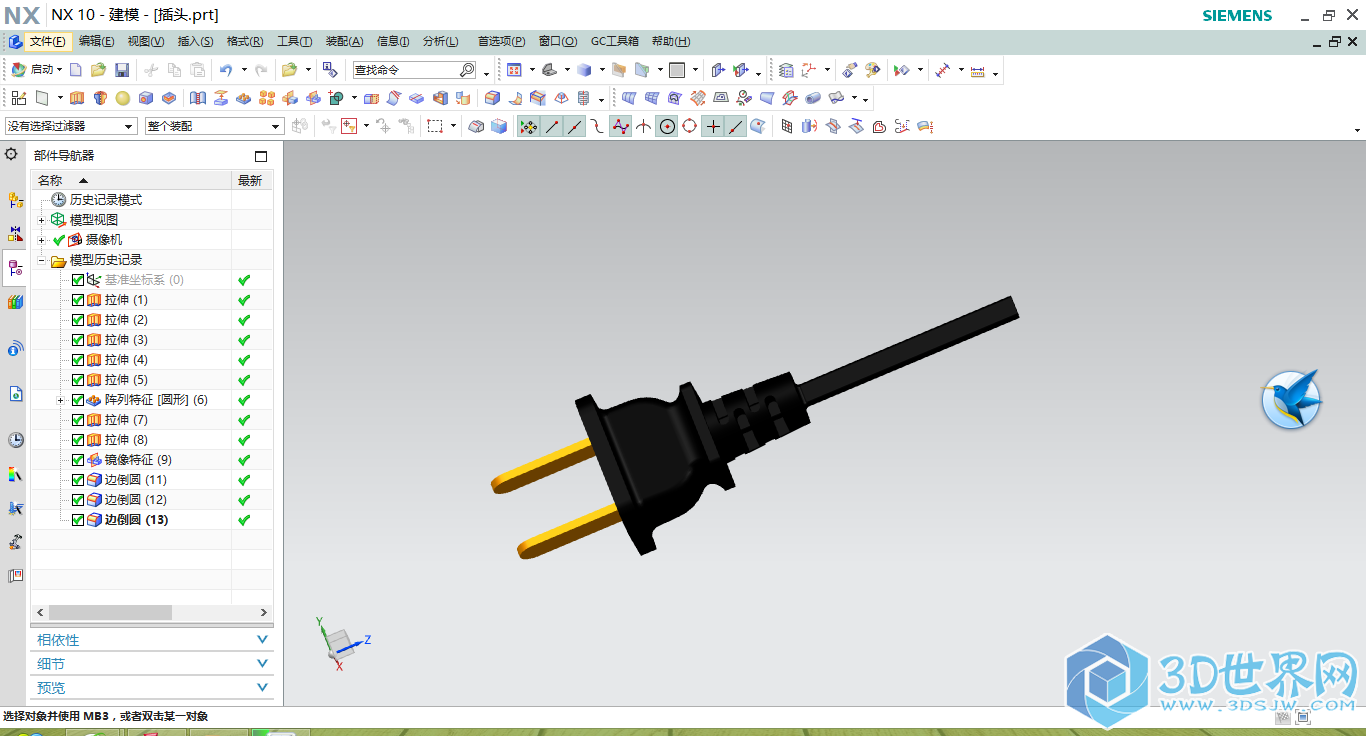Click the New file icon
Image resolution: width=1366 pixels, height=736 pixels.
(x=76, y=70)
